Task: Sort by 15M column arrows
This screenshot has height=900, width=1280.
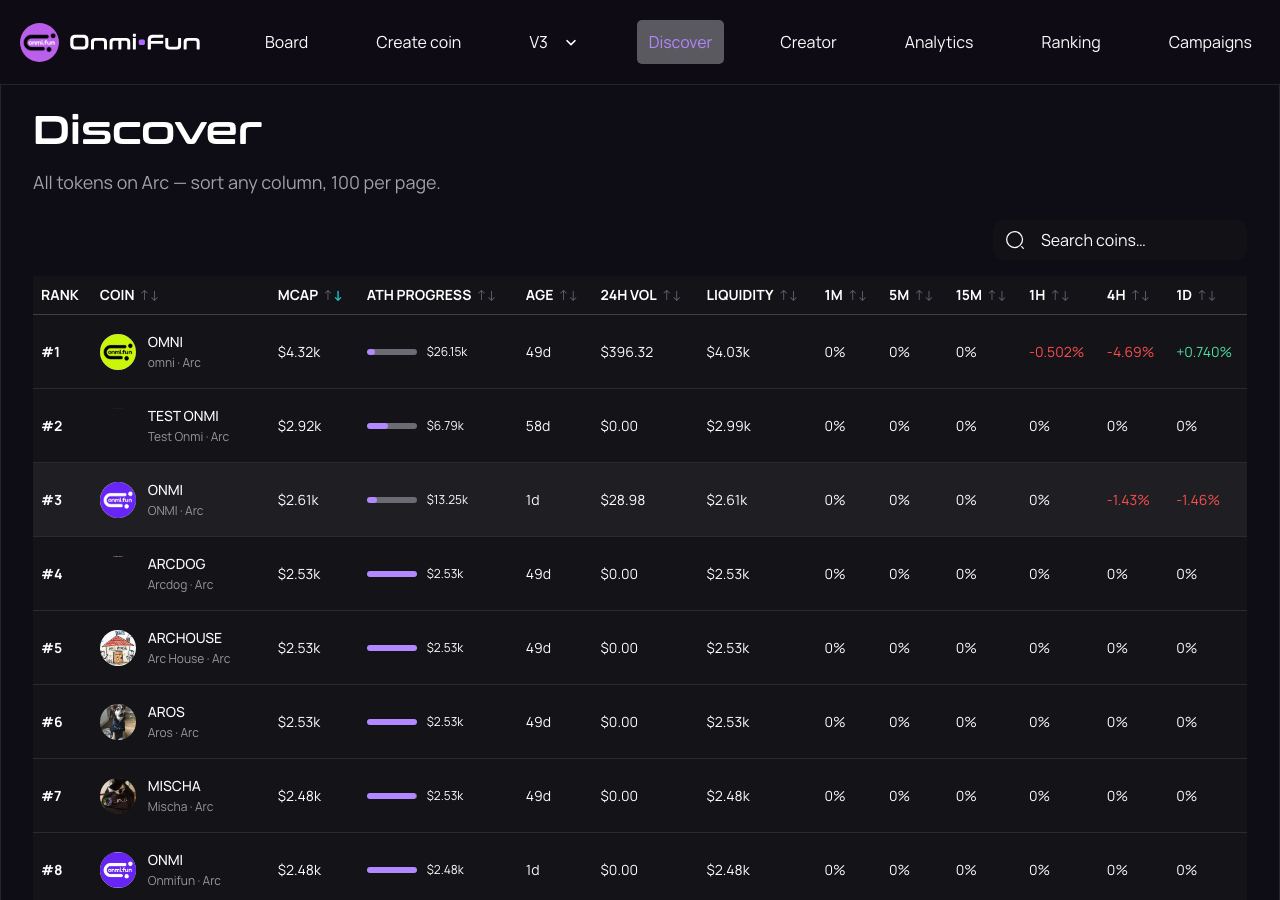Action: tap(997, 295)
